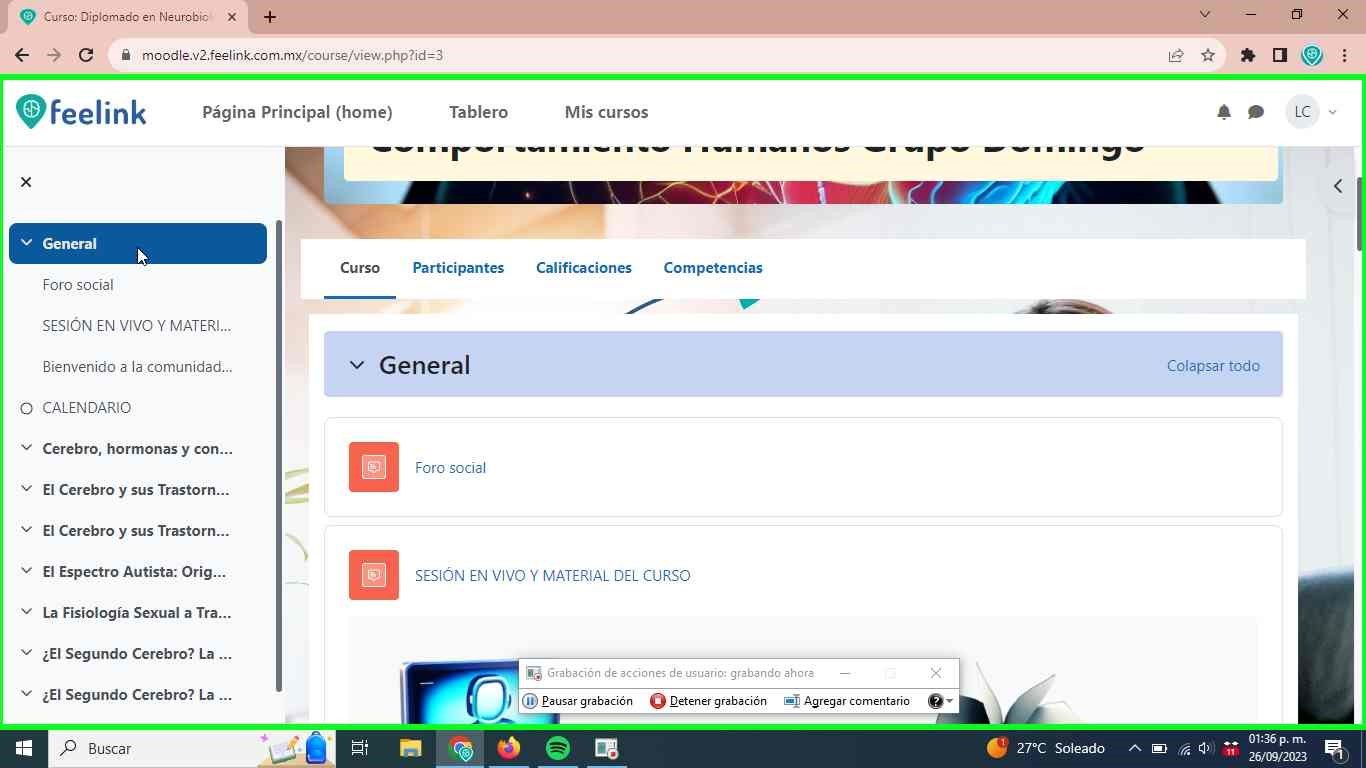
Task: Open the Foro social activity icon
Action: point(372,466)
